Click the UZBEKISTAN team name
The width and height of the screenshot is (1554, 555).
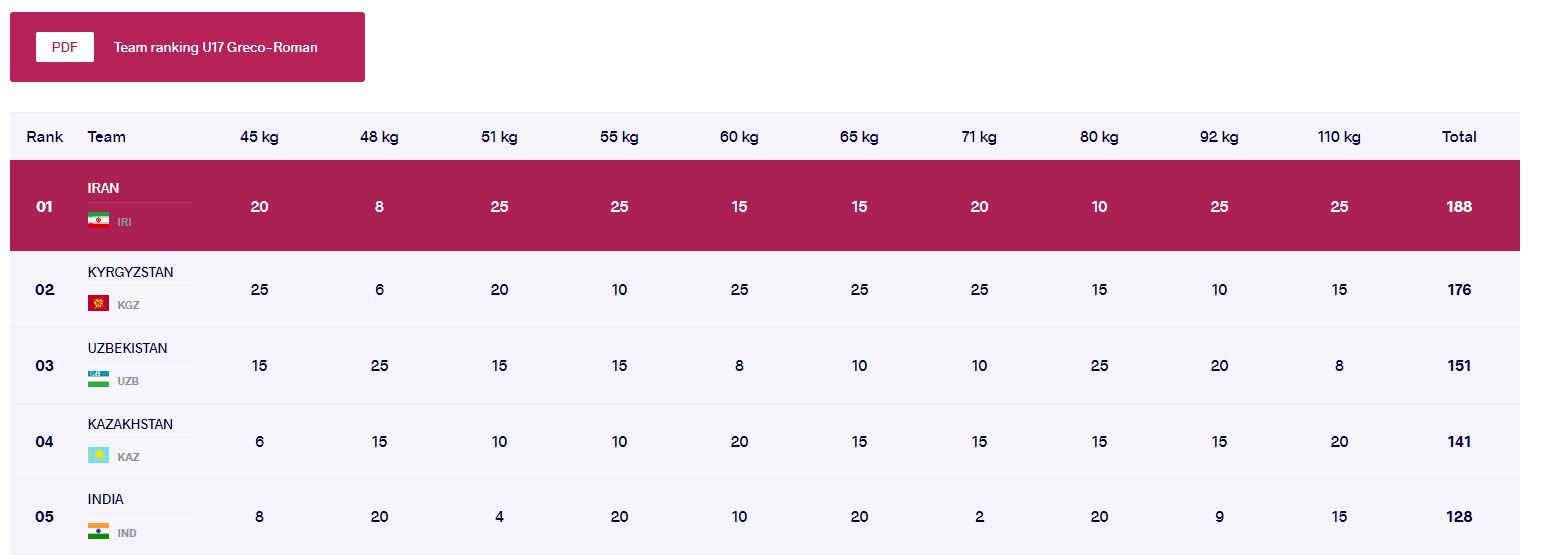[127, 348]
